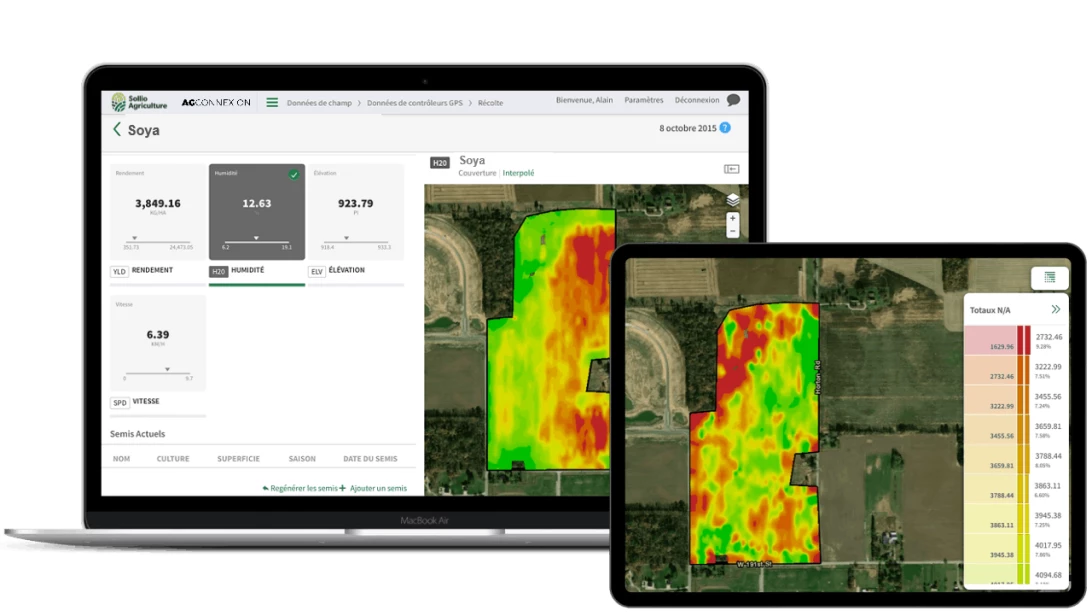Click the 6.39 speed value
Image resolution: width=1092 pixels, height=612 pixels.
pyautogui.click(x=158, y=335)
